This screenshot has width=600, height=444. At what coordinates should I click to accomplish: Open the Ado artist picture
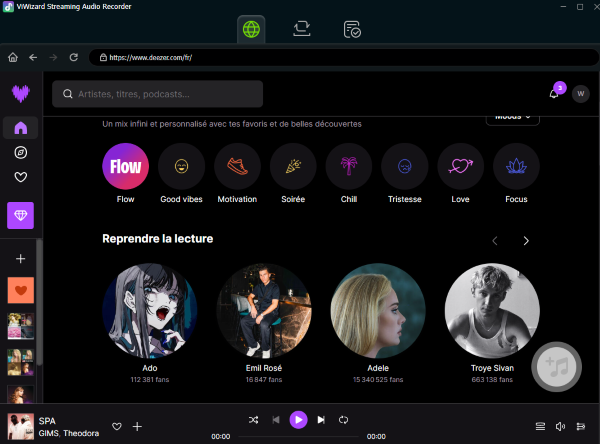[x=150, y=310]
